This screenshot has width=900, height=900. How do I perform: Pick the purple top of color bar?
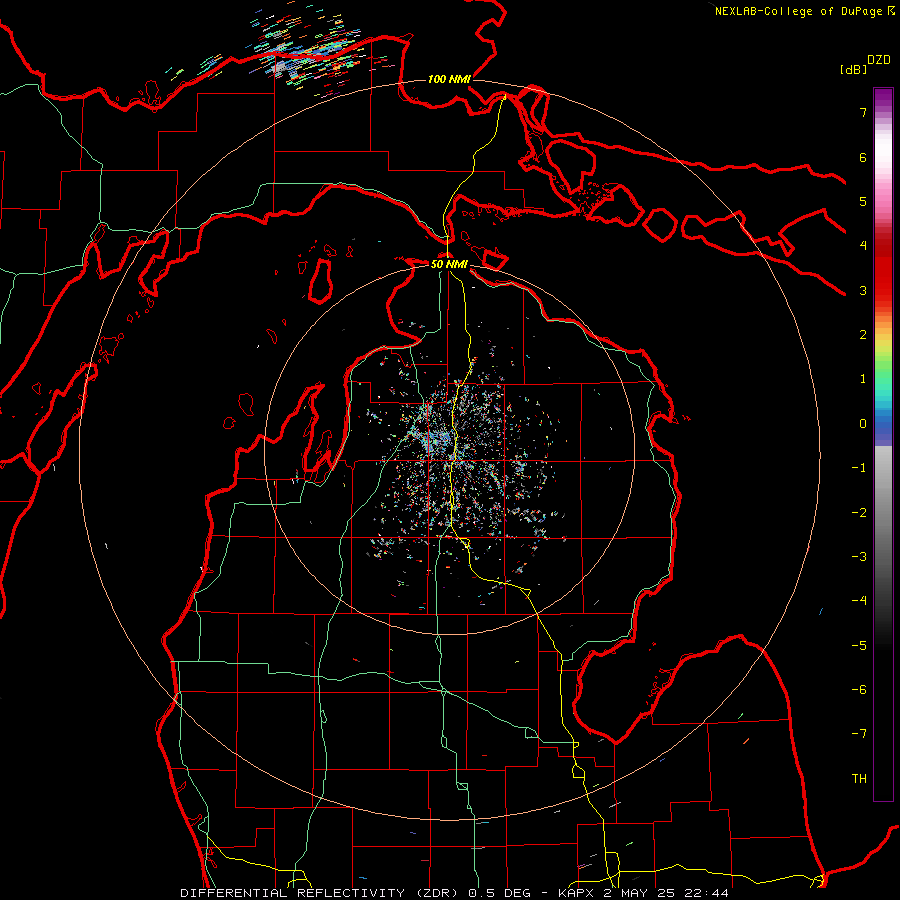[883, 96]
